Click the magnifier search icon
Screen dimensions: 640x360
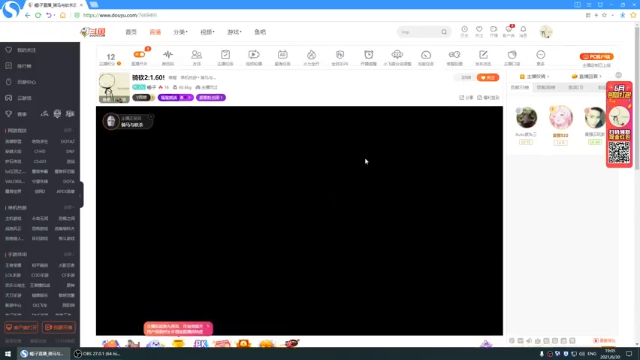coord(444,32)
